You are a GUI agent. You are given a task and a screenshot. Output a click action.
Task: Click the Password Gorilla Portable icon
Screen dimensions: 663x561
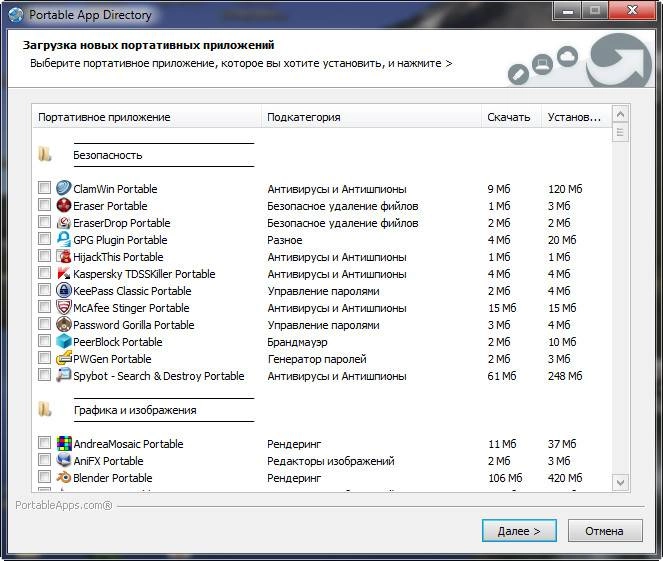point(63,324)
